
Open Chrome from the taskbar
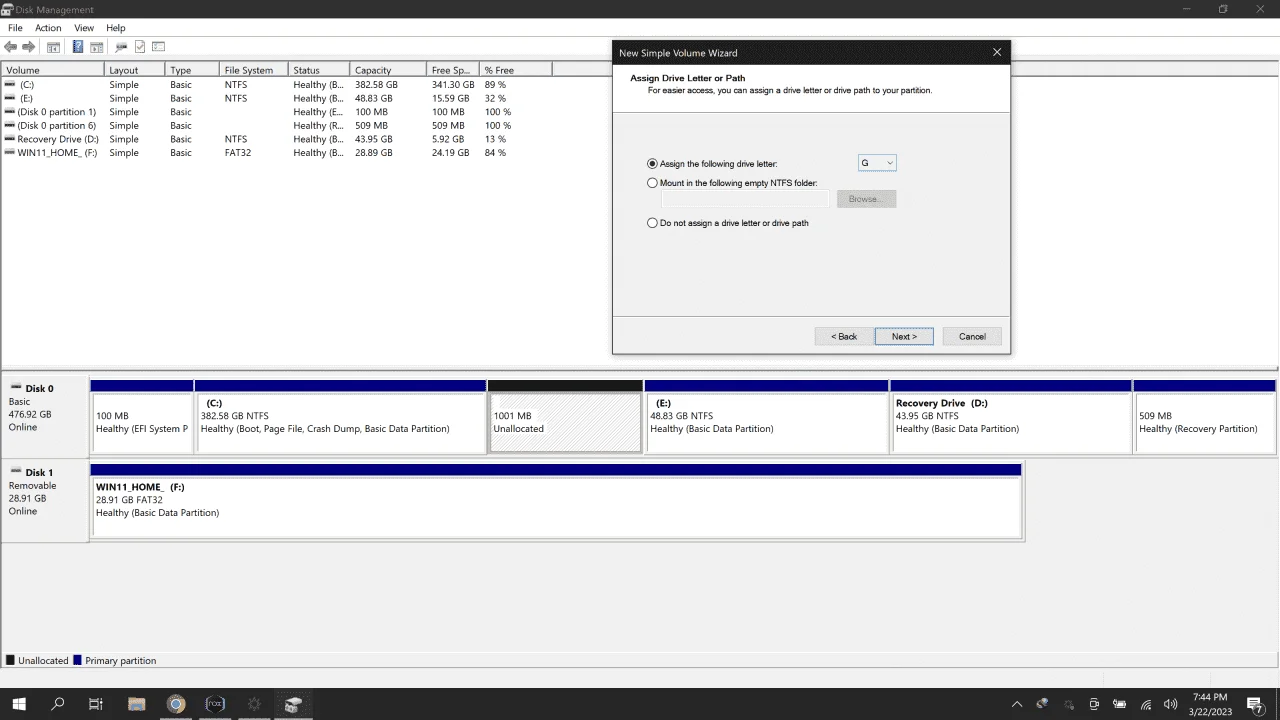pos(176,704)
